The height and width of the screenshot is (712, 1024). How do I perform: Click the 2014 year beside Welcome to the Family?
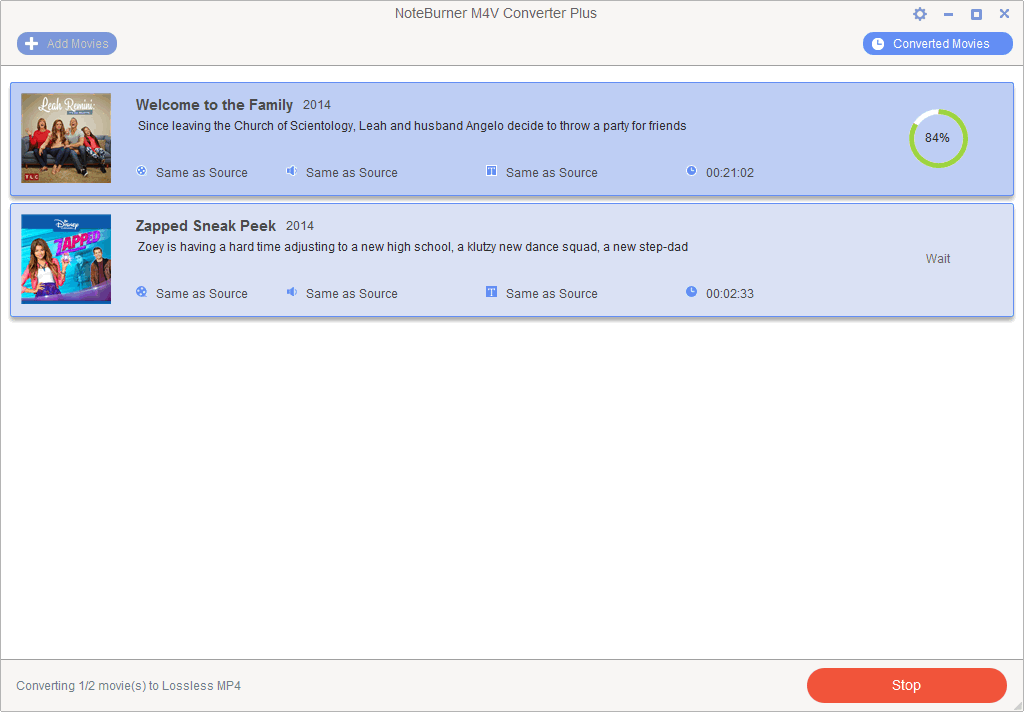click(317, 105)
